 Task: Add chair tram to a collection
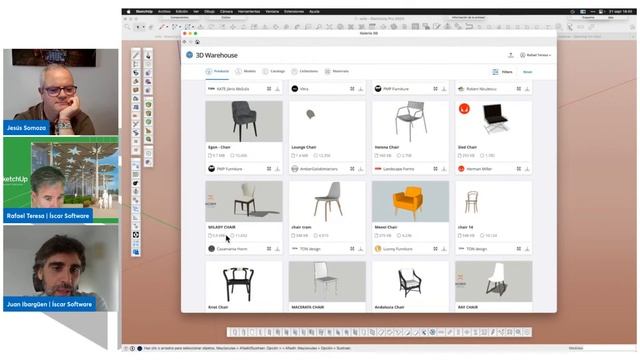click(352, 249)
